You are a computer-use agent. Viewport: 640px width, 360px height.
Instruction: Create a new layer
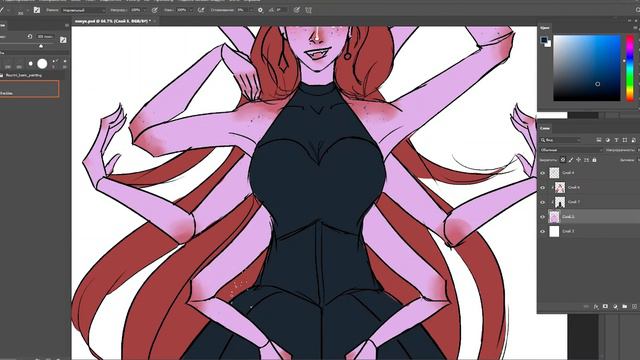(x=634, y=306)
